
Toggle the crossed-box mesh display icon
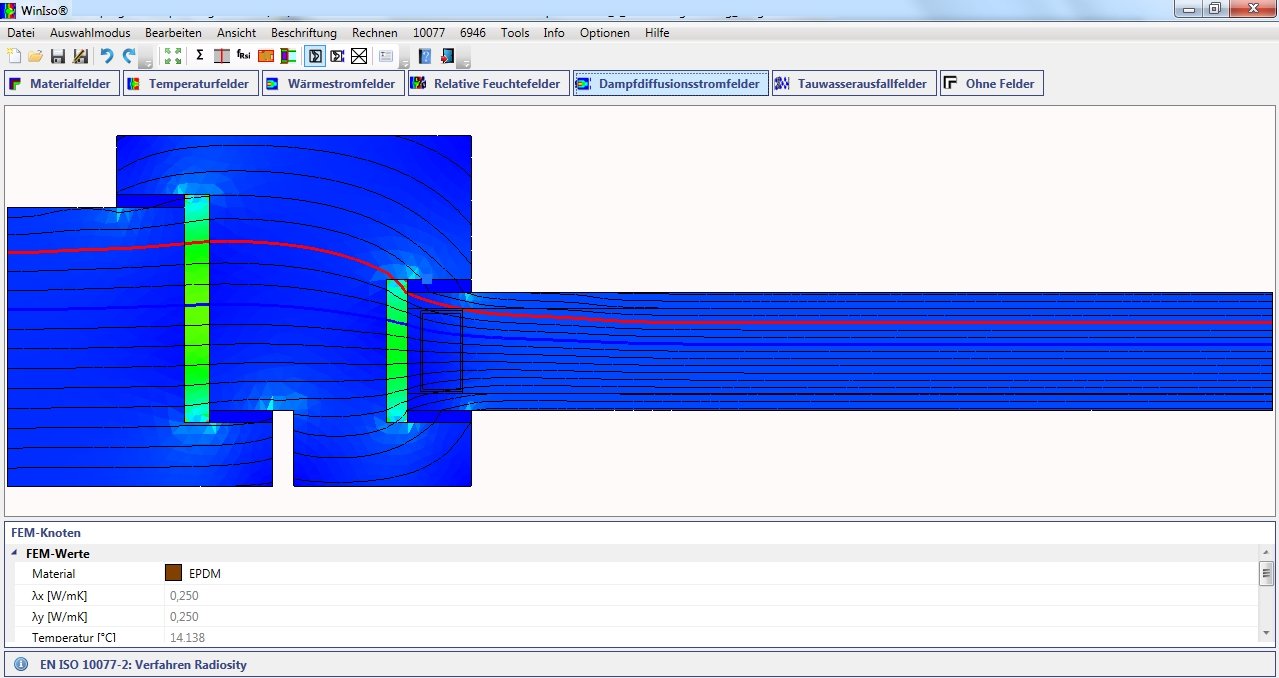pos(359,56)
